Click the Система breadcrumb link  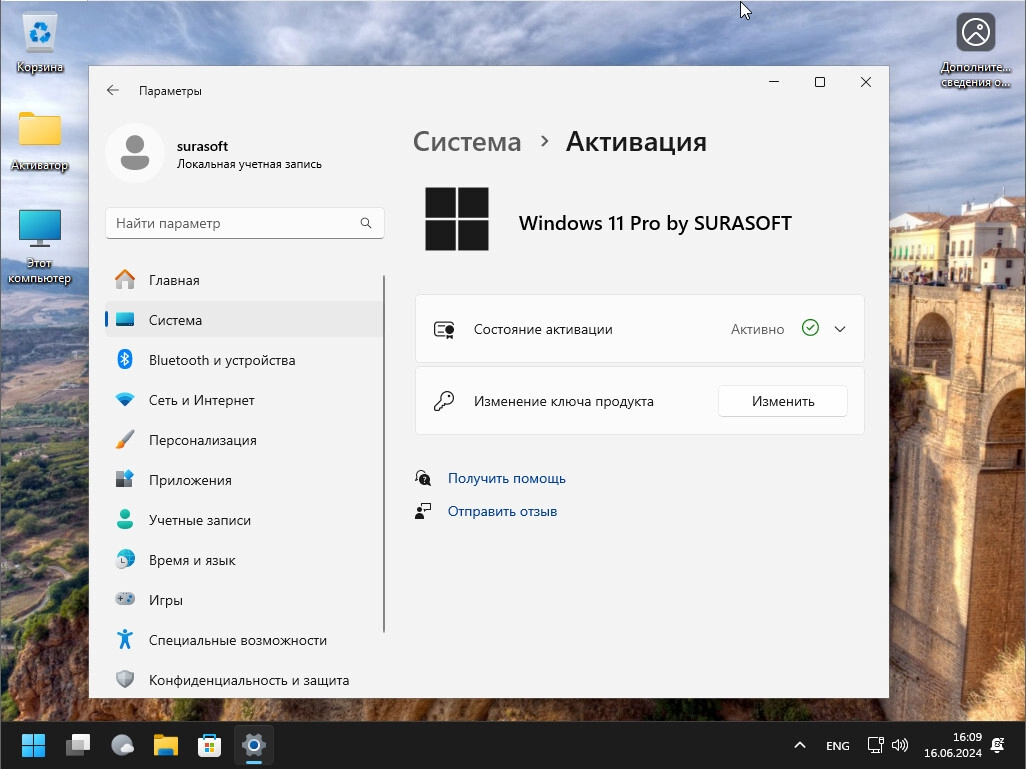click(467, 142)
